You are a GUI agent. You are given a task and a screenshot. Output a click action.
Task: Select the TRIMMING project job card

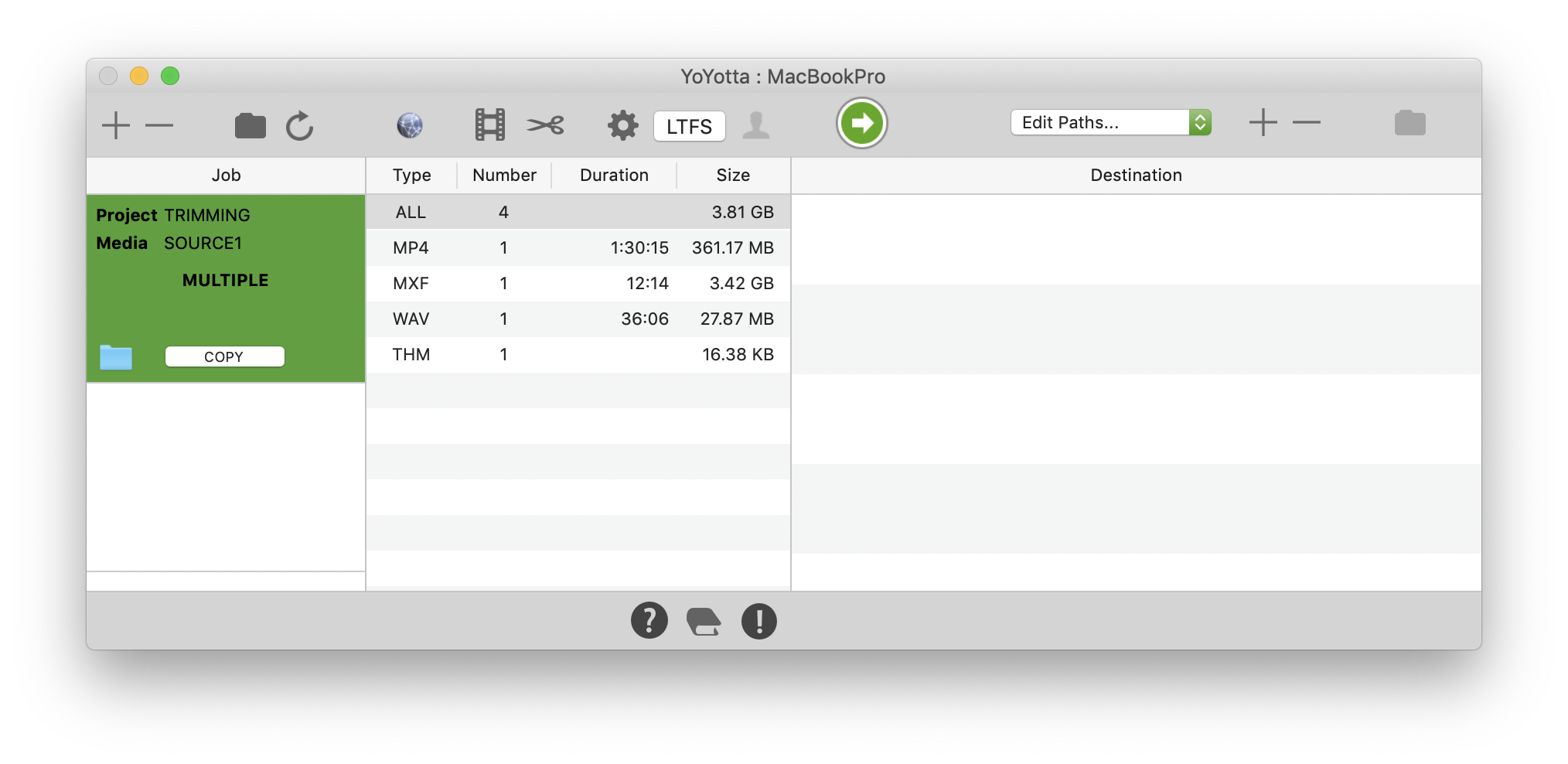point(226,288)
